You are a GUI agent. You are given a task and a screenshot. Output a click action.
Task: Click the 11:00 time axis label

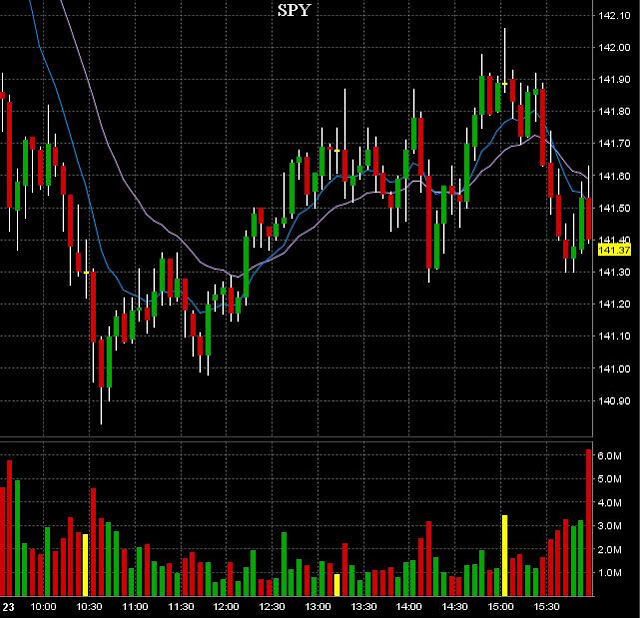coord(135,607)
